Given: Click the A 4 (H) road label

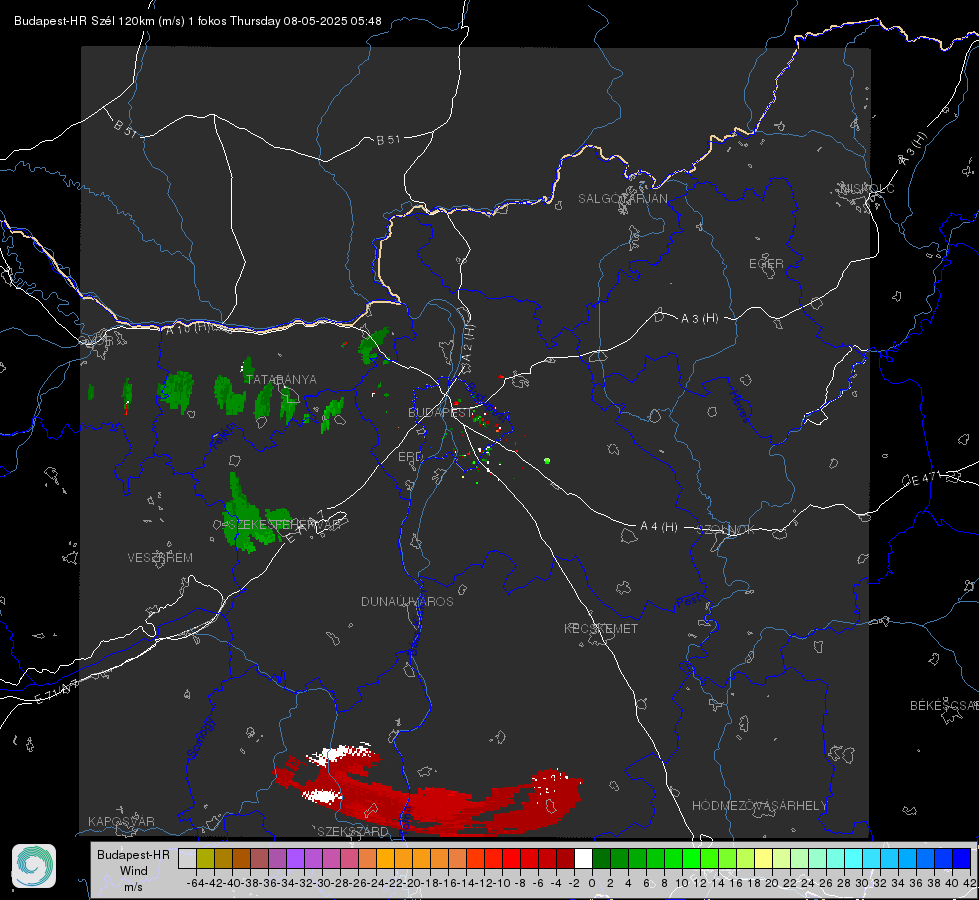Looking at the screenshot, I should (659, 527).
